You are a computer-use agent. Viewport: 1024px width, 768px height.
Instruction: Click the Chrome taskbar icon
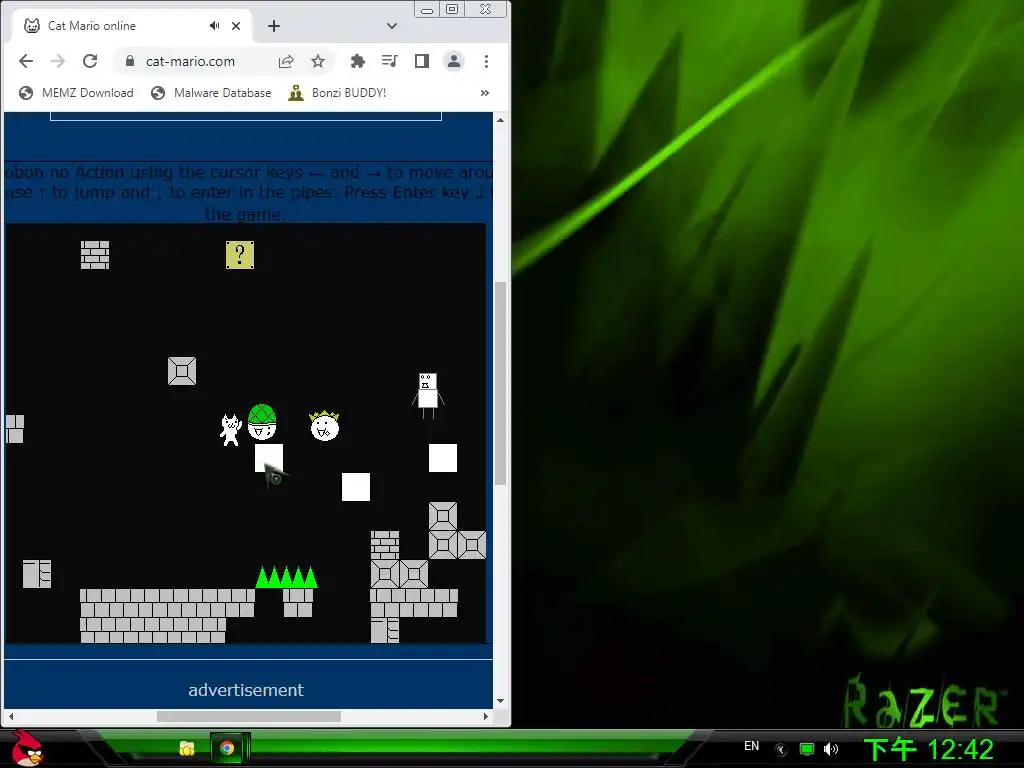227,748
